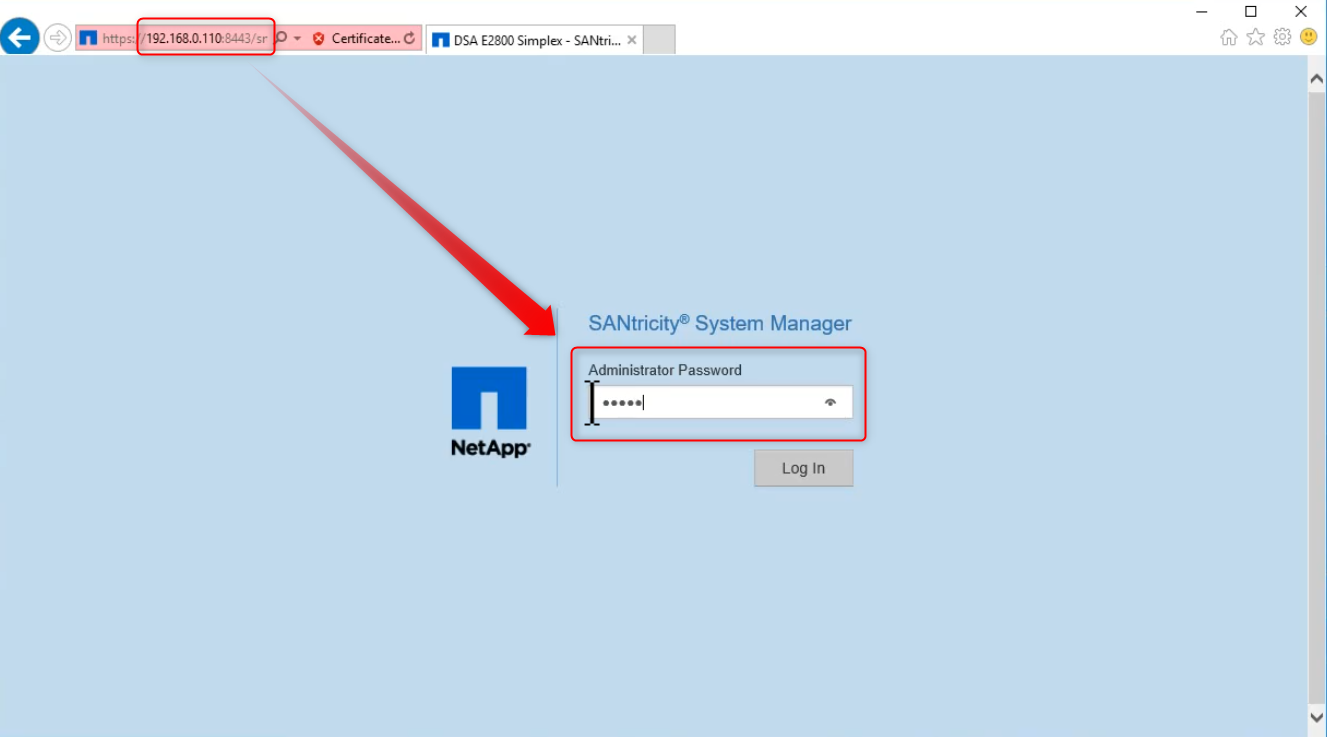Select the DSA E2800 Simplex browser tab

[x=534, y=40]
